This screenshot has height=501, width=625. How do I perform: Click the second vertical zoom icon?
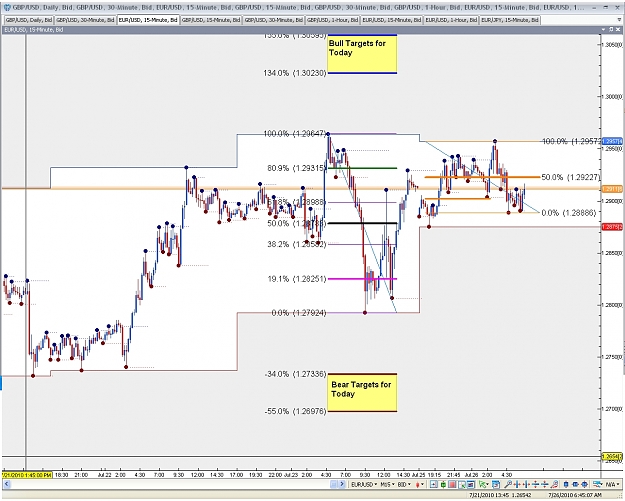pyautogui.click(x=544, y=485)
